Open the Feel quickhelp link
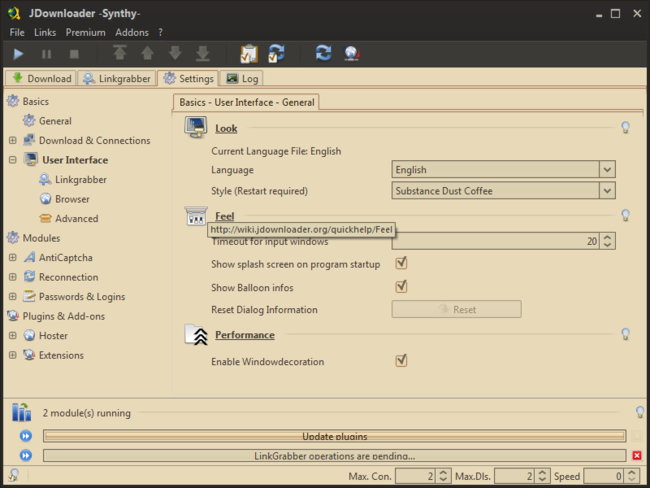 pyautogui.click(x=225, y=216)
